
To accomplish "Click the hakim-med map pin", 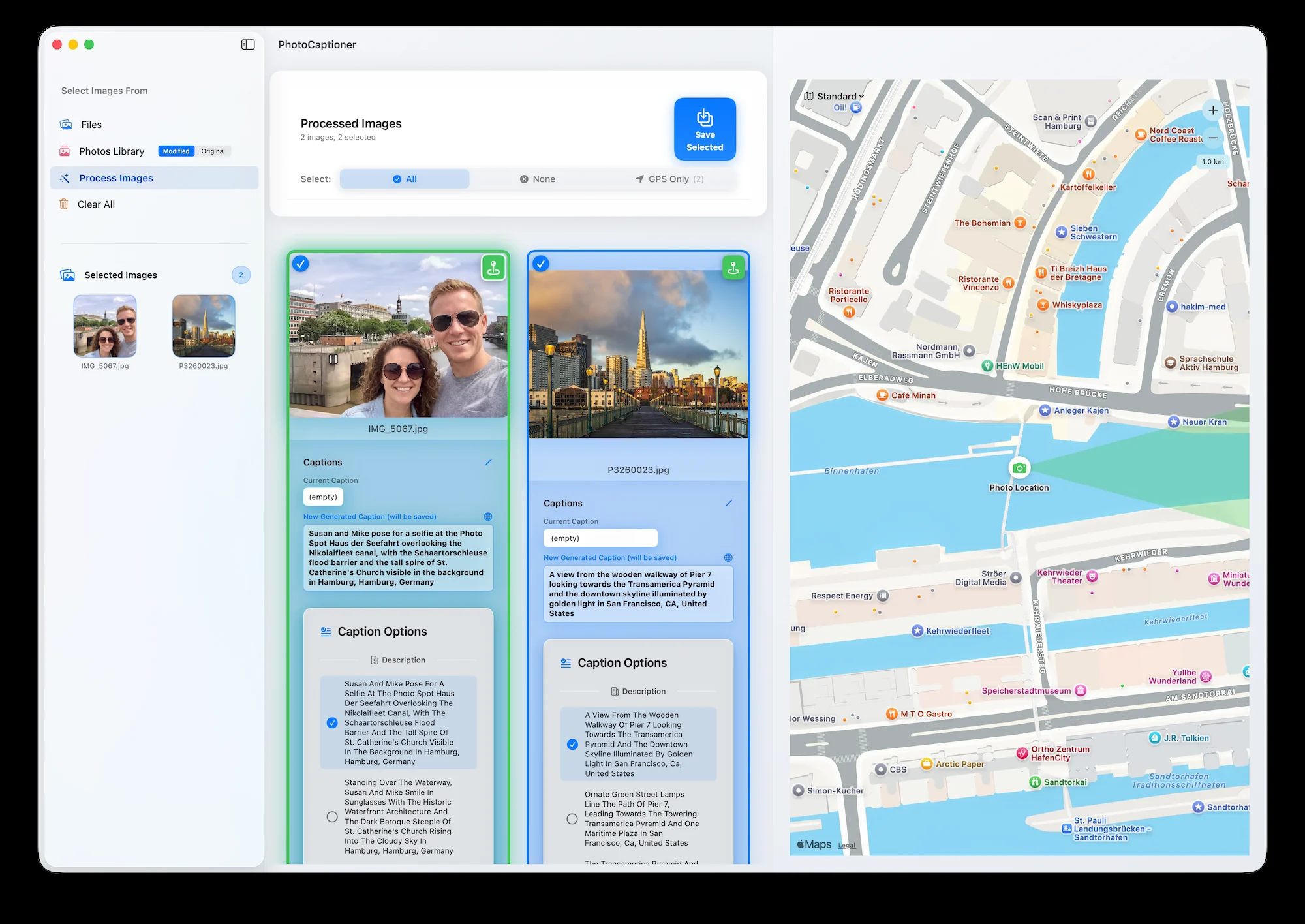I will point(1172,307).
